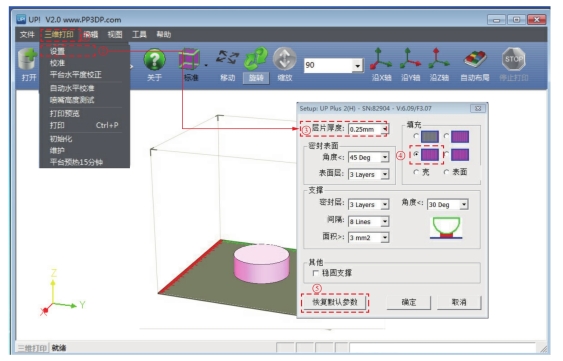Expand the layer thickness 0.25mm dropdown
This screenshot has width=563, height=361.
tap(385, 129)
